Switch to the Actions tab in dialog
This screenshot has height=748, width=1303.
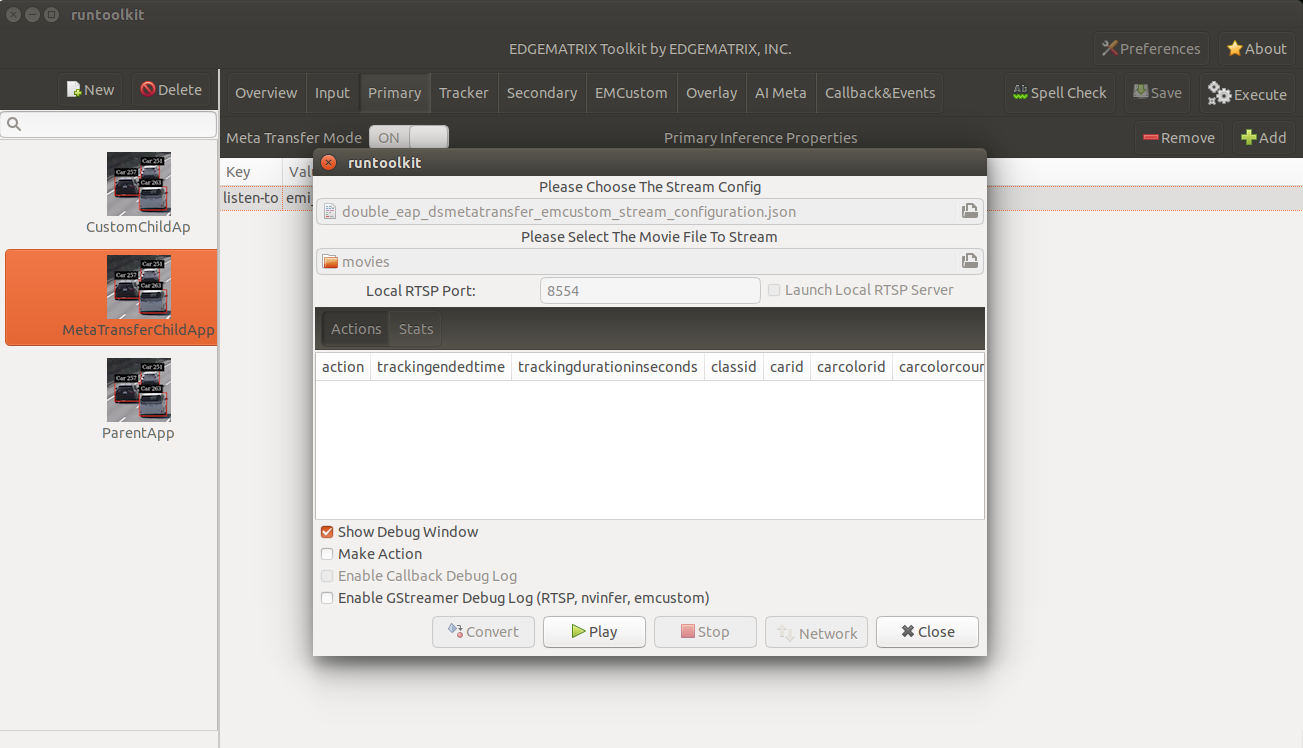point(356,328)
